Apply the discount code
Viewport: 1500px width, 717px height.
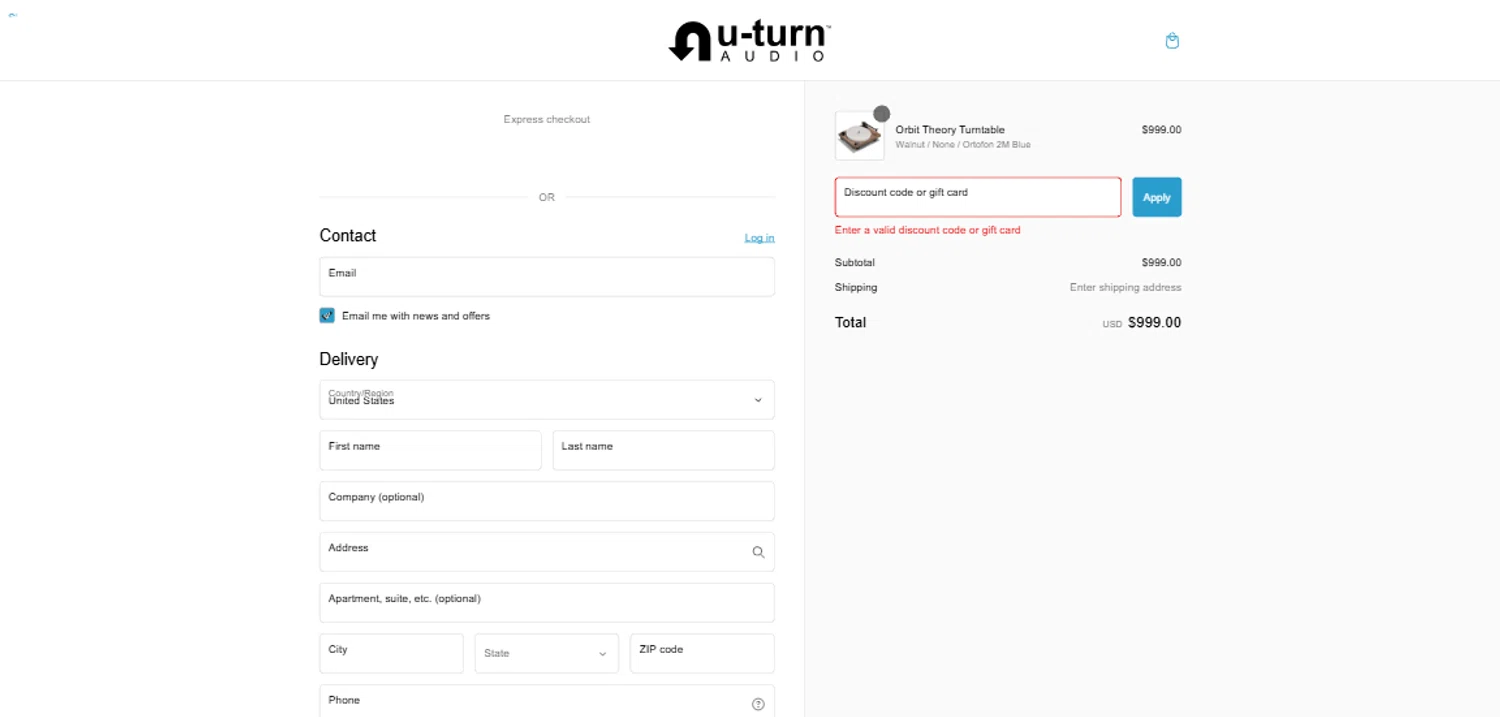1157,197
